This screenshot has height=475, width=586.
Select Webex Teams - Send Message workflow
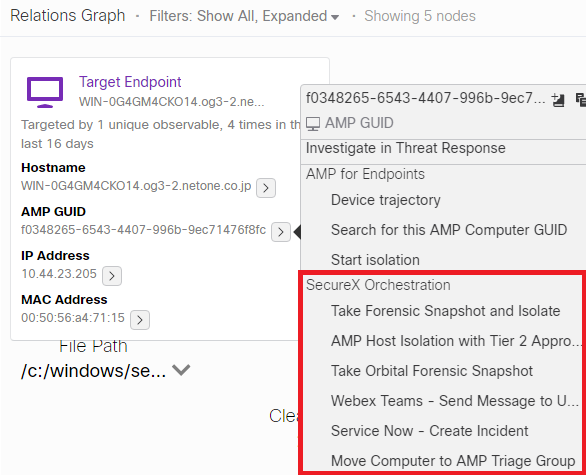(x=455, y=401)
